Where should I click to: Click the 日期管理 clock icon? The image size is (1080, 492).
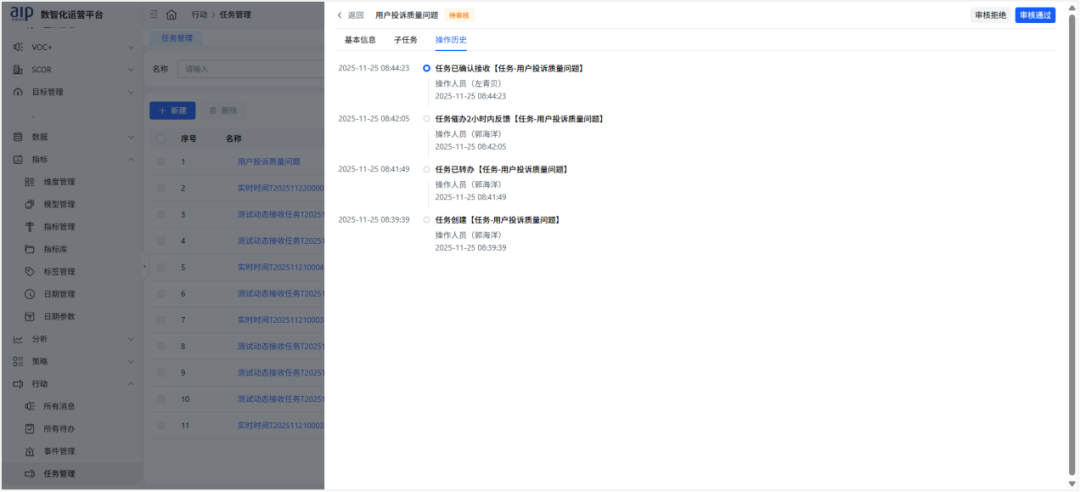(30, 294)
